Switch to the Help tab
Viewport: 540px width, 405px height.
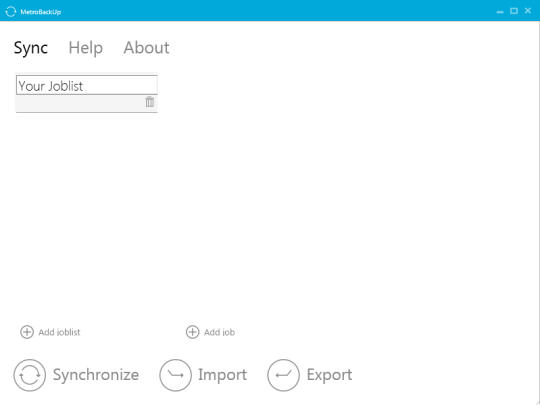(85, 48)
